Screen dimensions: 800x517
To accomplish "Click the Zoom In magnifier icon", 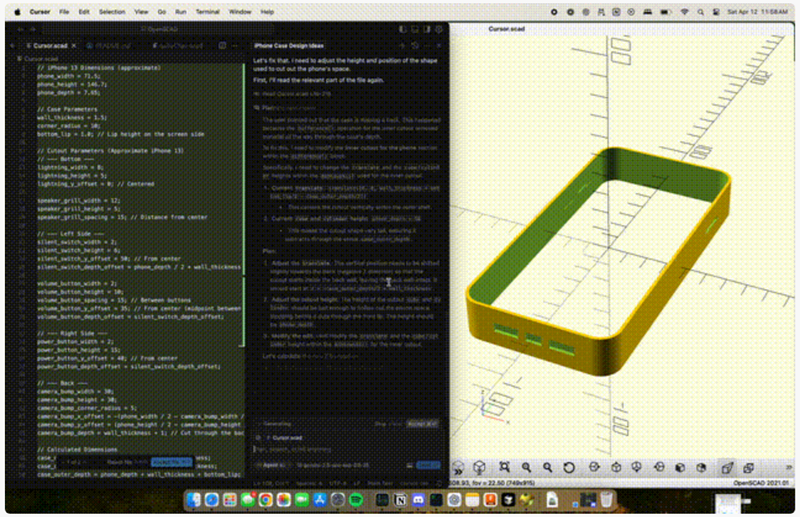I will (x=524, y=467).
